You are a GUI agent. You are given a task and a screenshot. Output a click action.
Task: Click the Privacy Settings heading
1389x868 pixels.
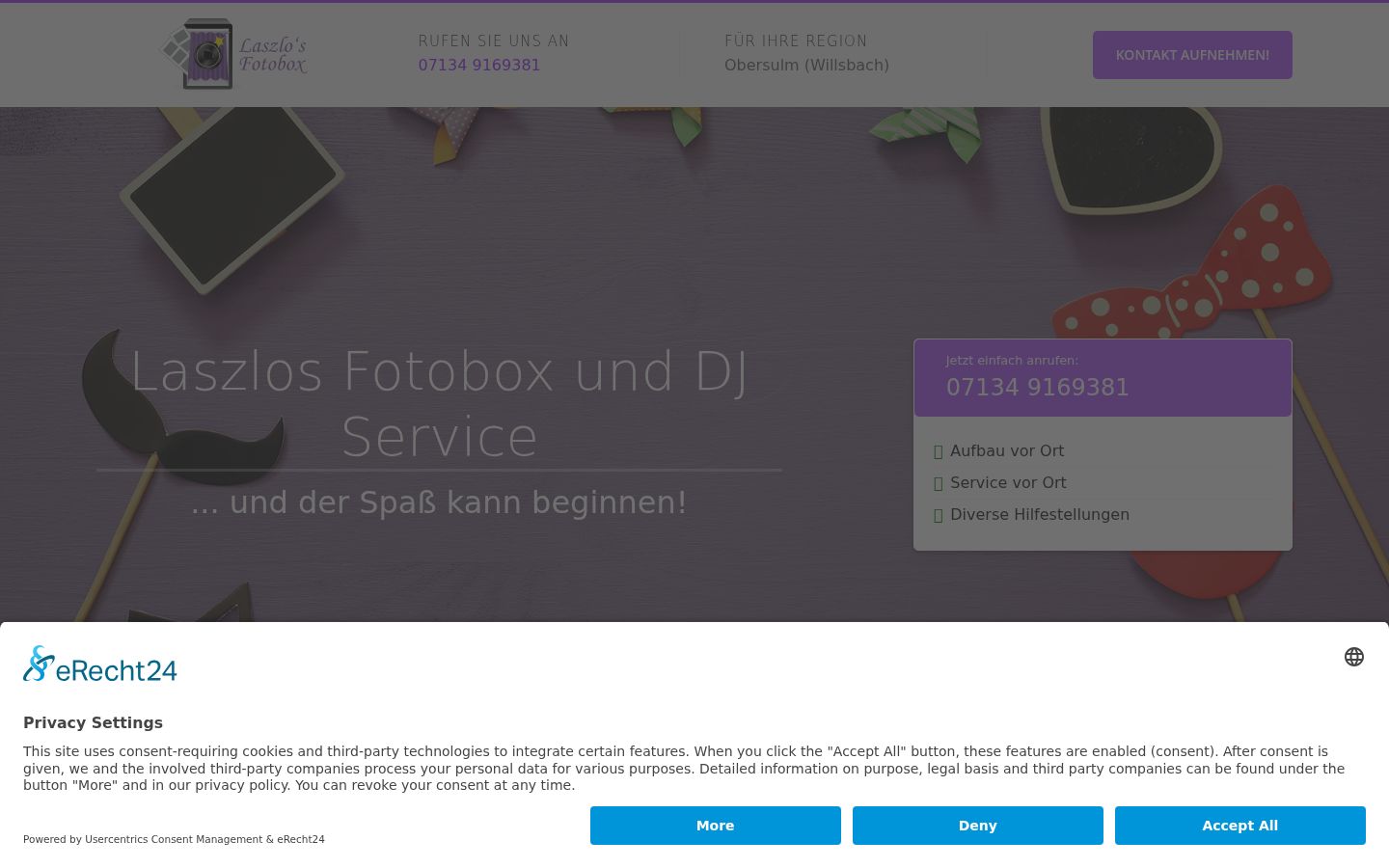(x=93, y=722)
